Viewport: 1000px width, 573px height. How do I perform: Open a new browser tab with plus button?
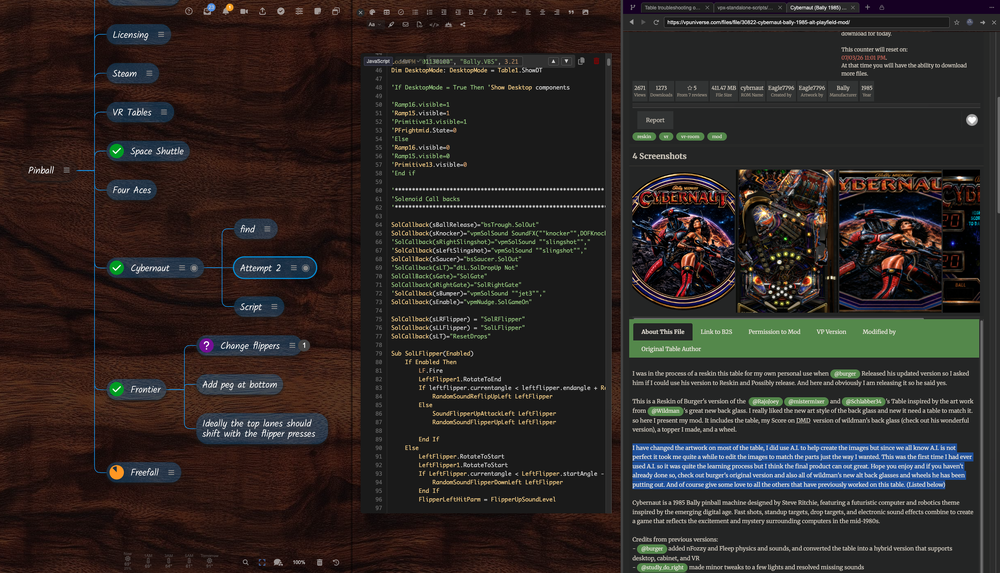pyautogui.click(x=867, y=8)
